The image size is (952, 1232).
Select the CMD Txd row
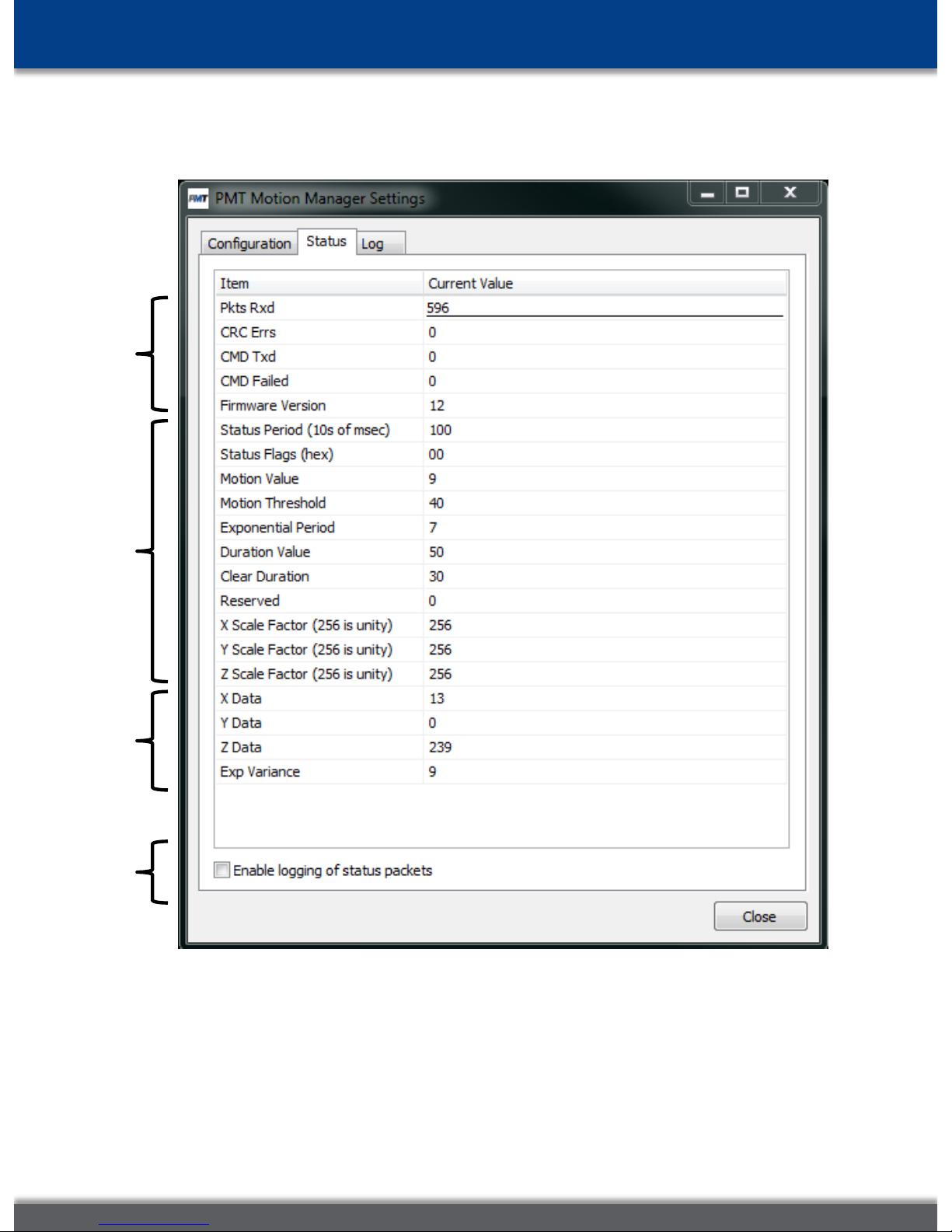click(x=501, y=357)
